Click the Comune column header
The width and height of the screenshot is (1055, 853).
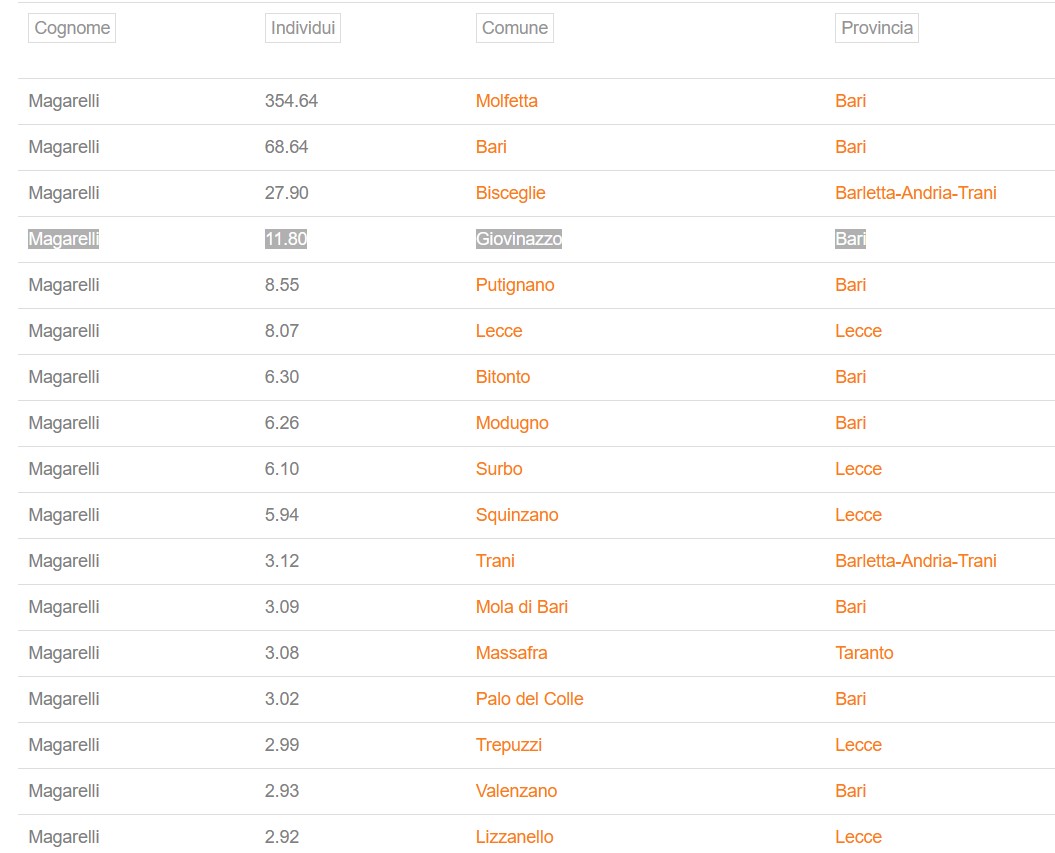(x=515, y=28)
